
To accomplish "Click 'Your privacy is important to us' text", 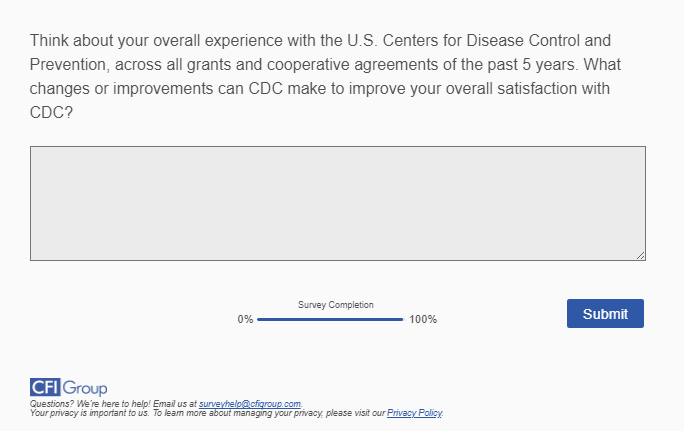I will tap(90, 412).
